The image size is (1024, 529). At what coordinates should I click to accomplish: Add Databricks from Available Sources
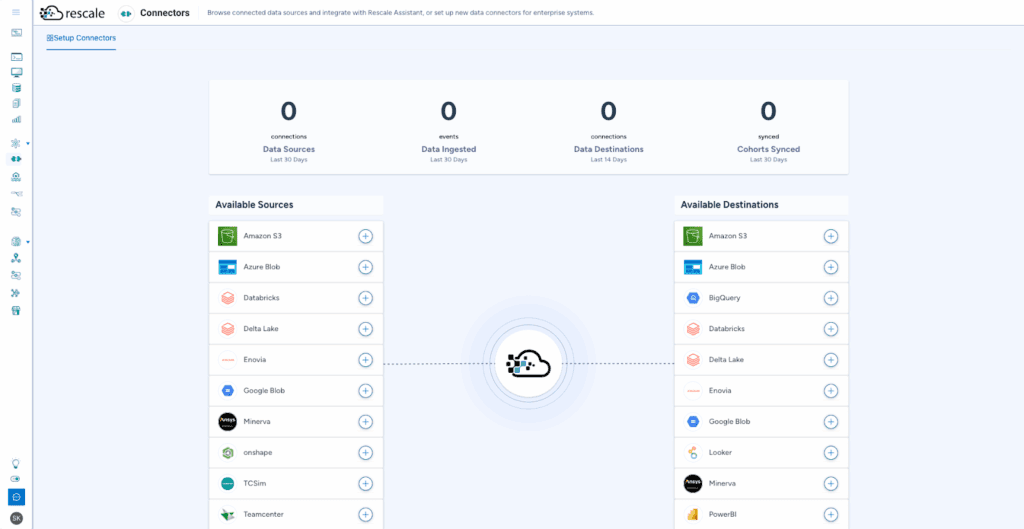pos(365,298)
